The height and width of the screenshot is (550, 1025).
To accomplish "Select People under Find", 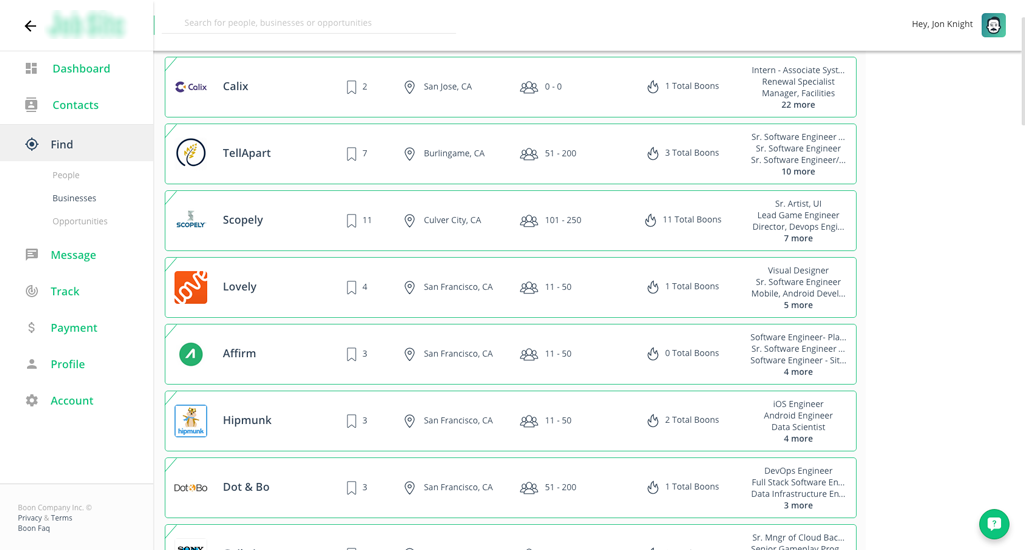I will tap(66, 175).
